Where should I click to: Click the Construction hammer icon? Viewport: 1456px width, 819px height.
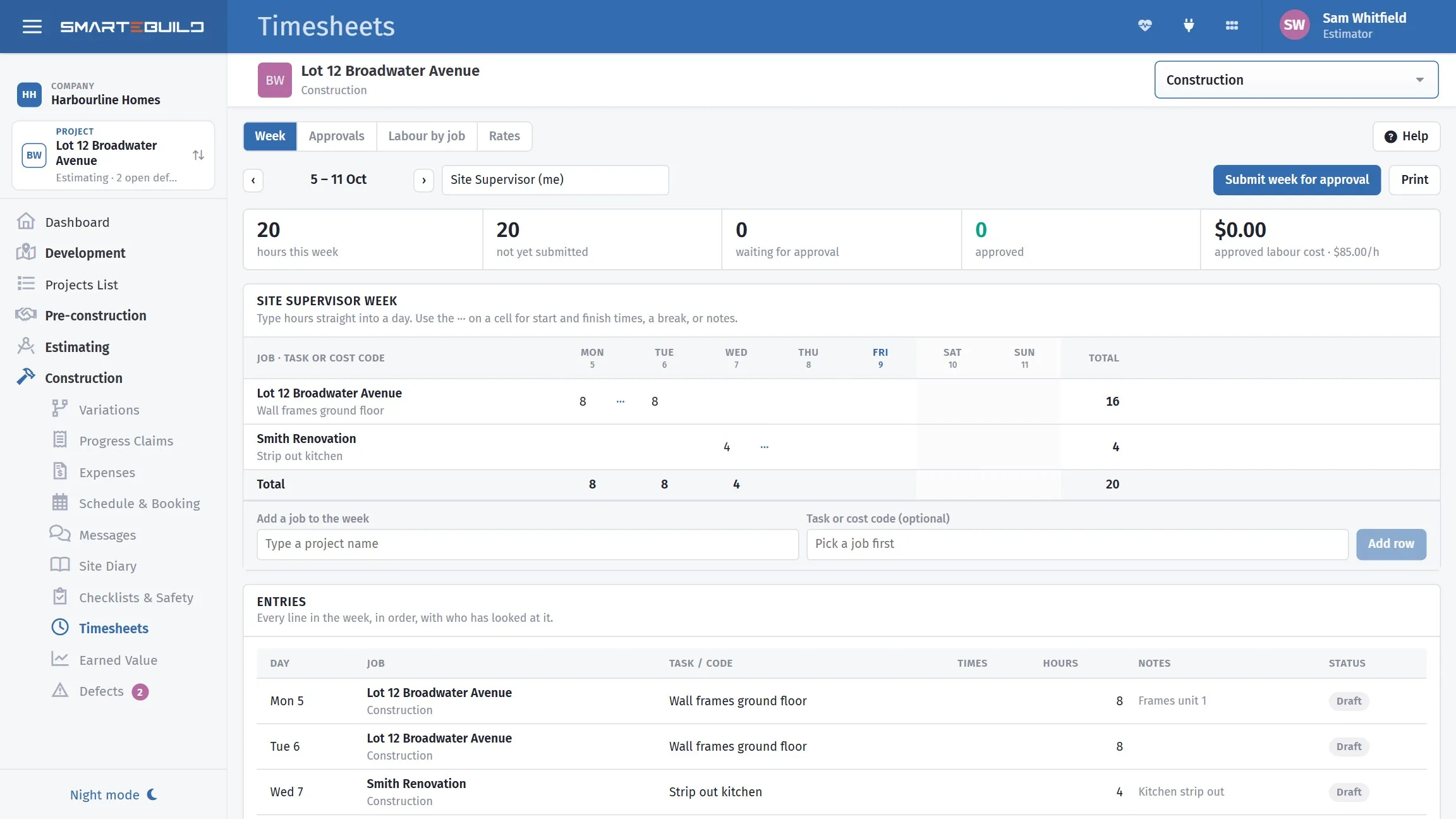click(26, 377)
